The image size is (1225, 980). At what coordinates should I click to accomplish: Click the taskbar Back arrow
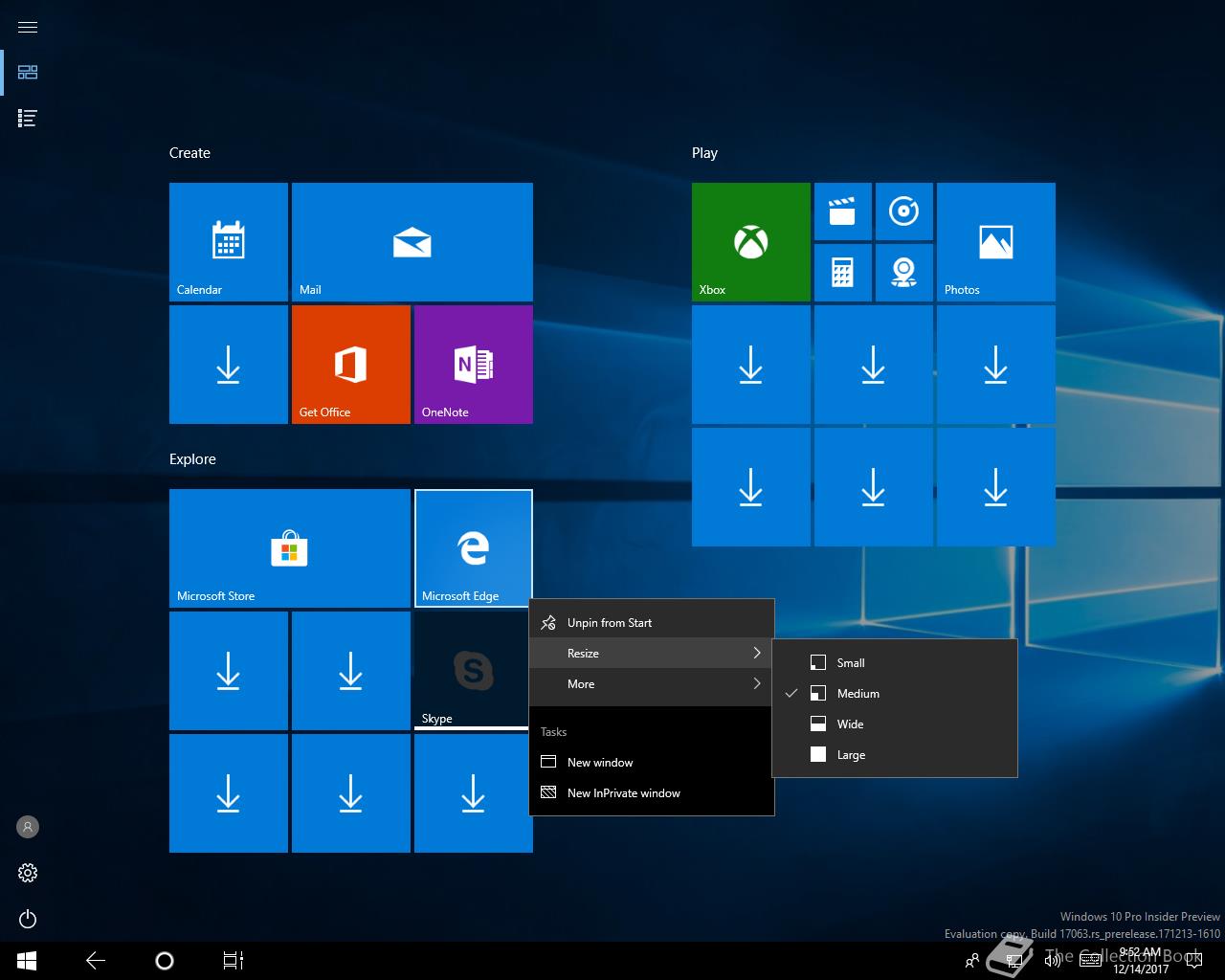[x=96, y=961]
